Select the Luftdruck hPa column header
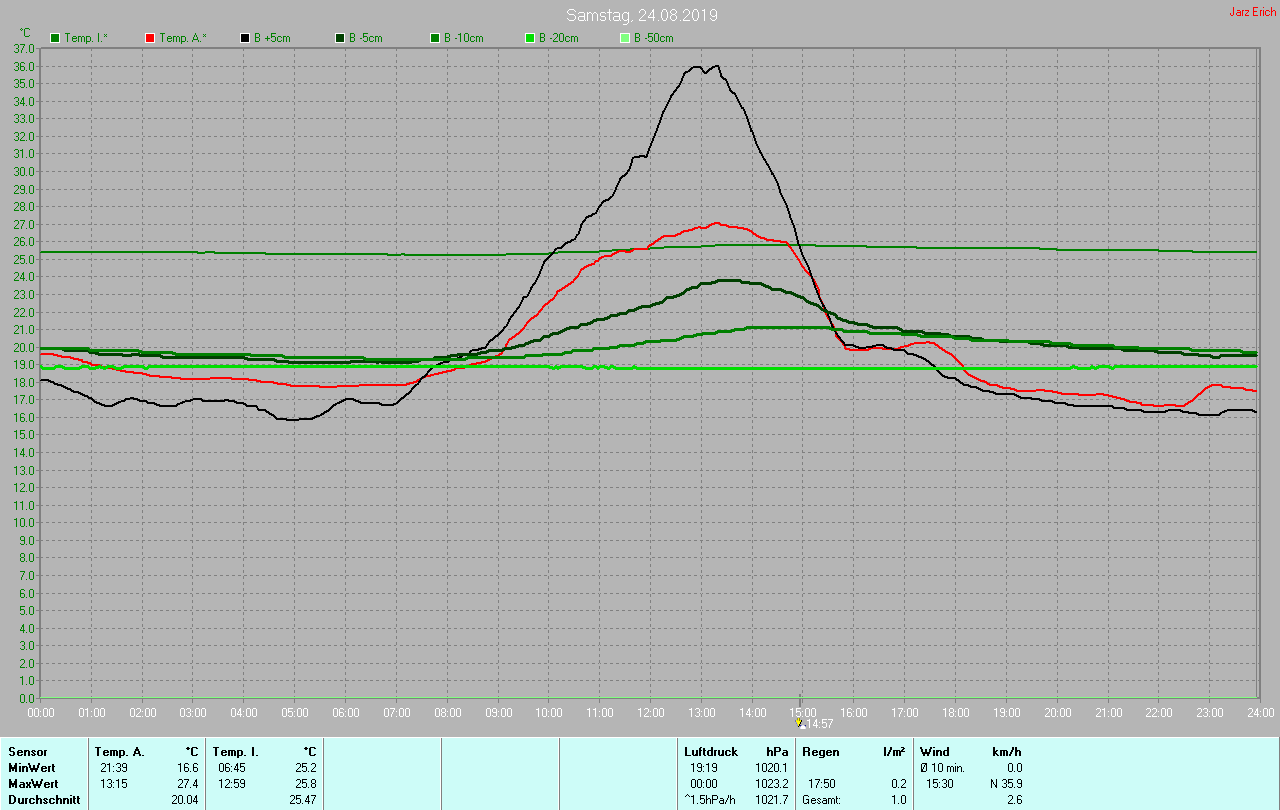This screenshot has width=1280, height=810. coord(736,751)
